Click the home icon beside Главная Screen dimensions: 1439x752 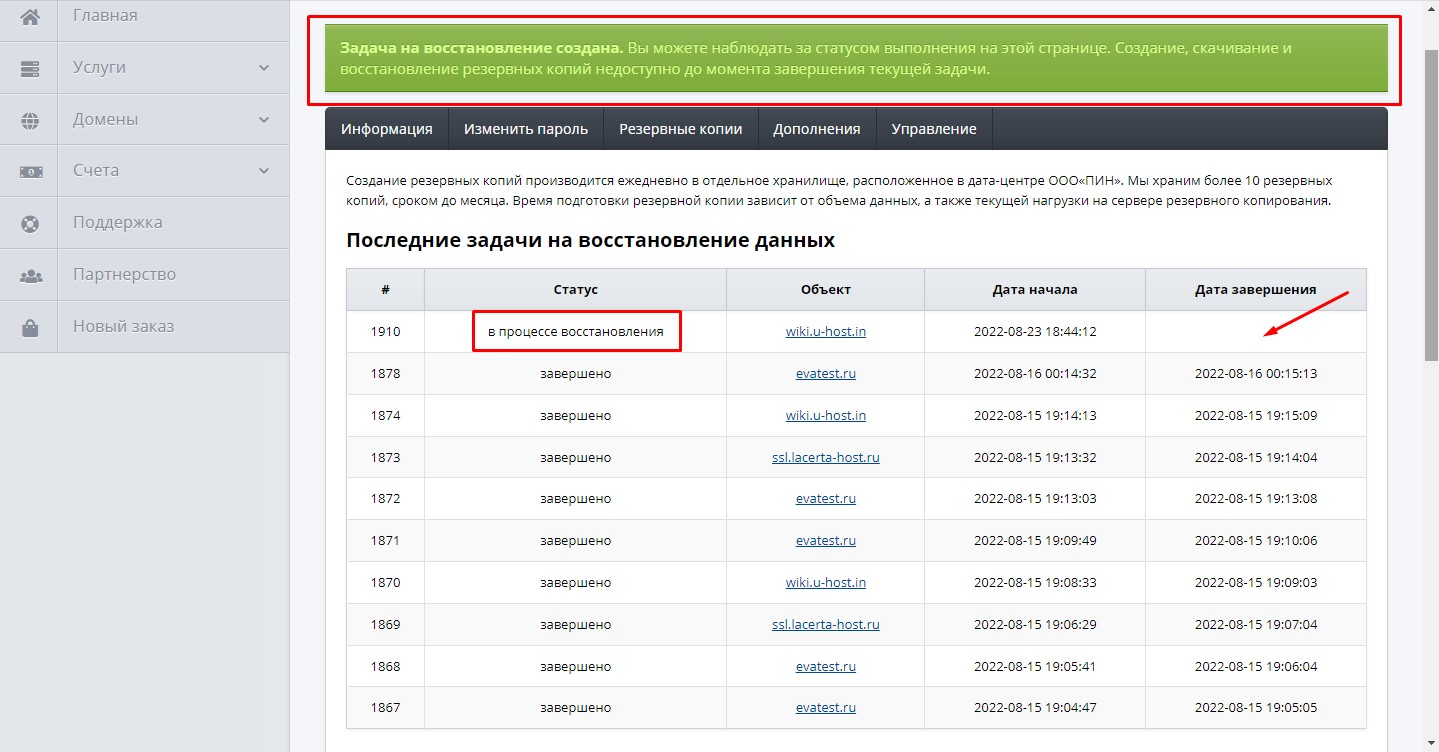pos(30,16)
